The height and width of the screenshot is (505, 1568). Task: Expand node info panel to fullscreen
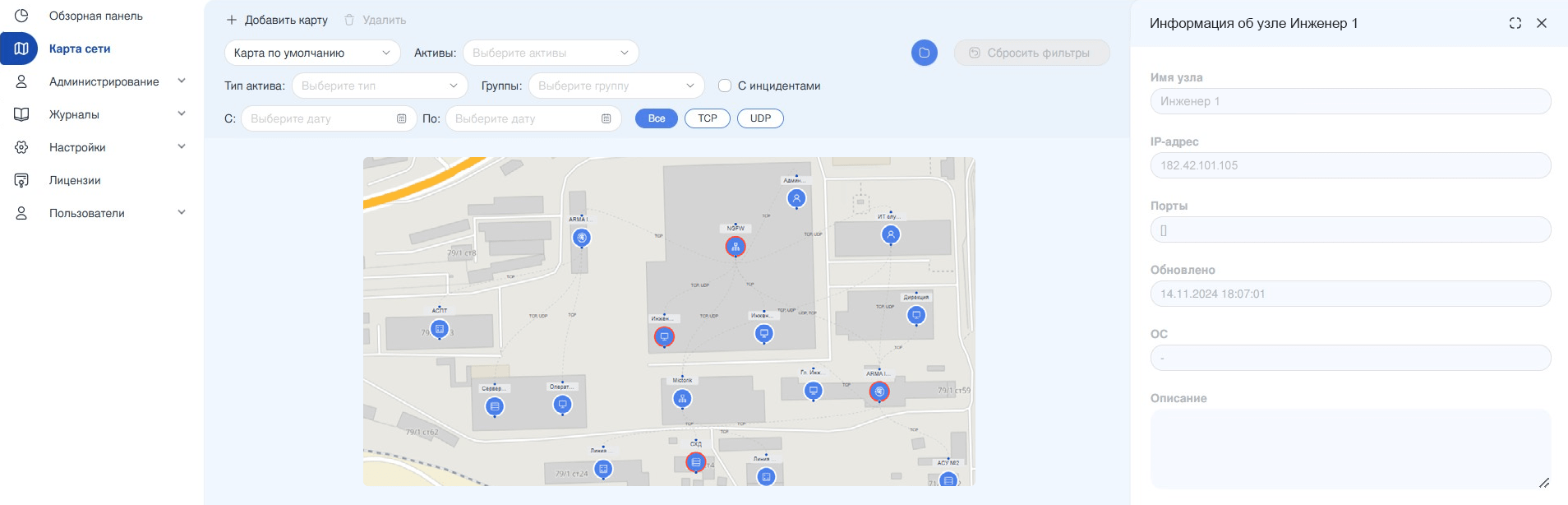1515,23
